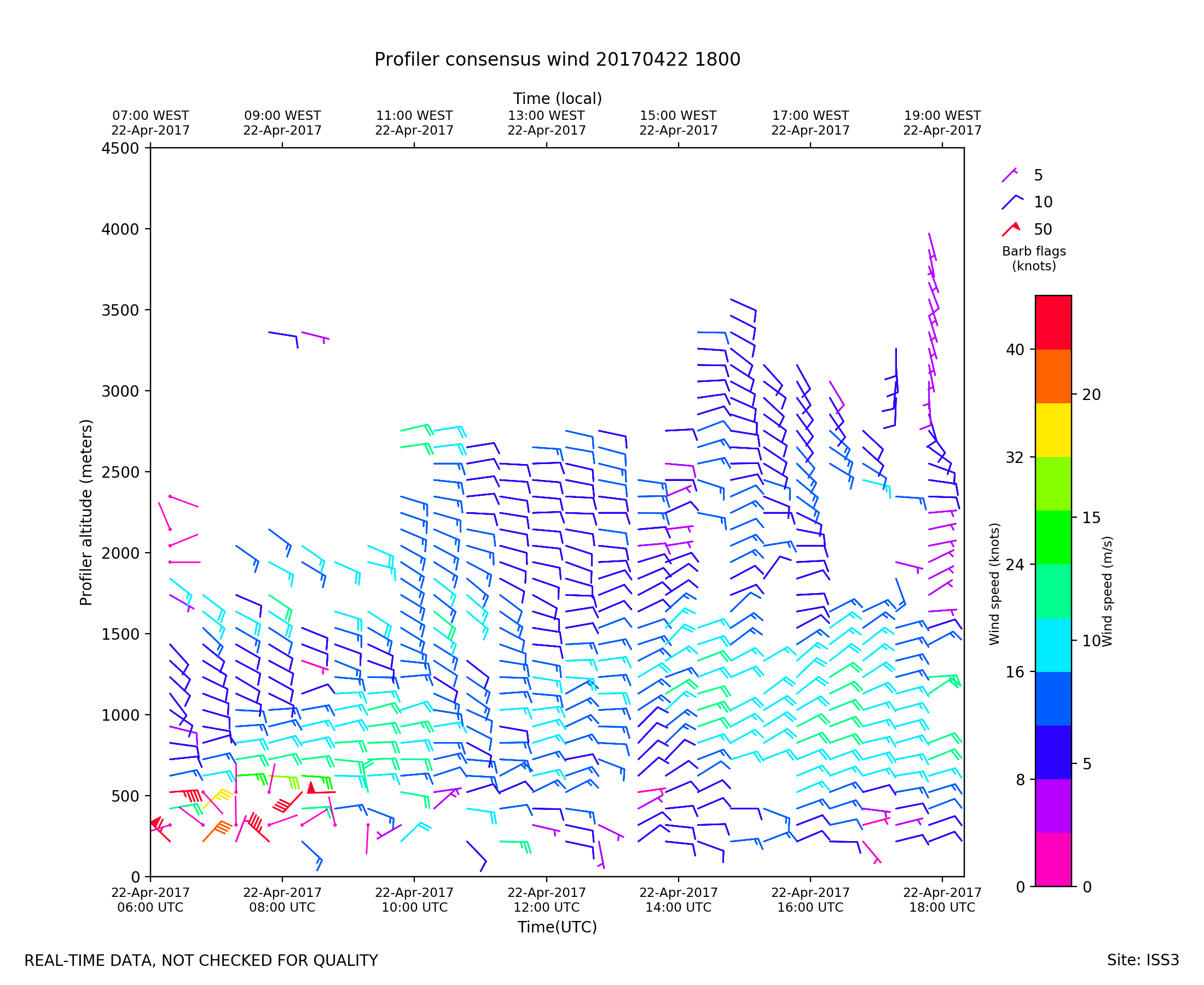This screenshot has height=985, width=1204.
Task: Click the 'Barb flags (knots)' legend caption
Action: point(1034,259)
